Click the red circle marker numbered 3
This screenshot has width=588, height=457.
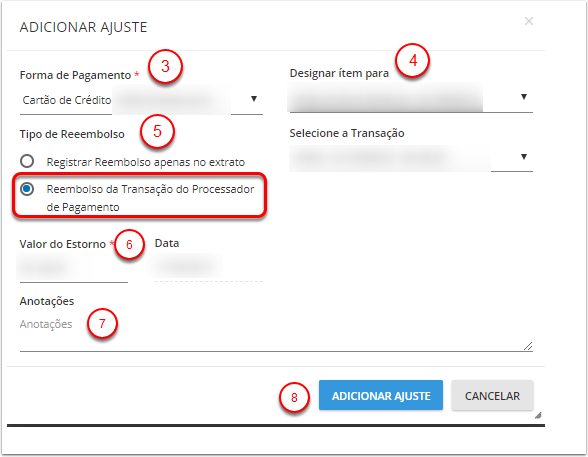165,66
